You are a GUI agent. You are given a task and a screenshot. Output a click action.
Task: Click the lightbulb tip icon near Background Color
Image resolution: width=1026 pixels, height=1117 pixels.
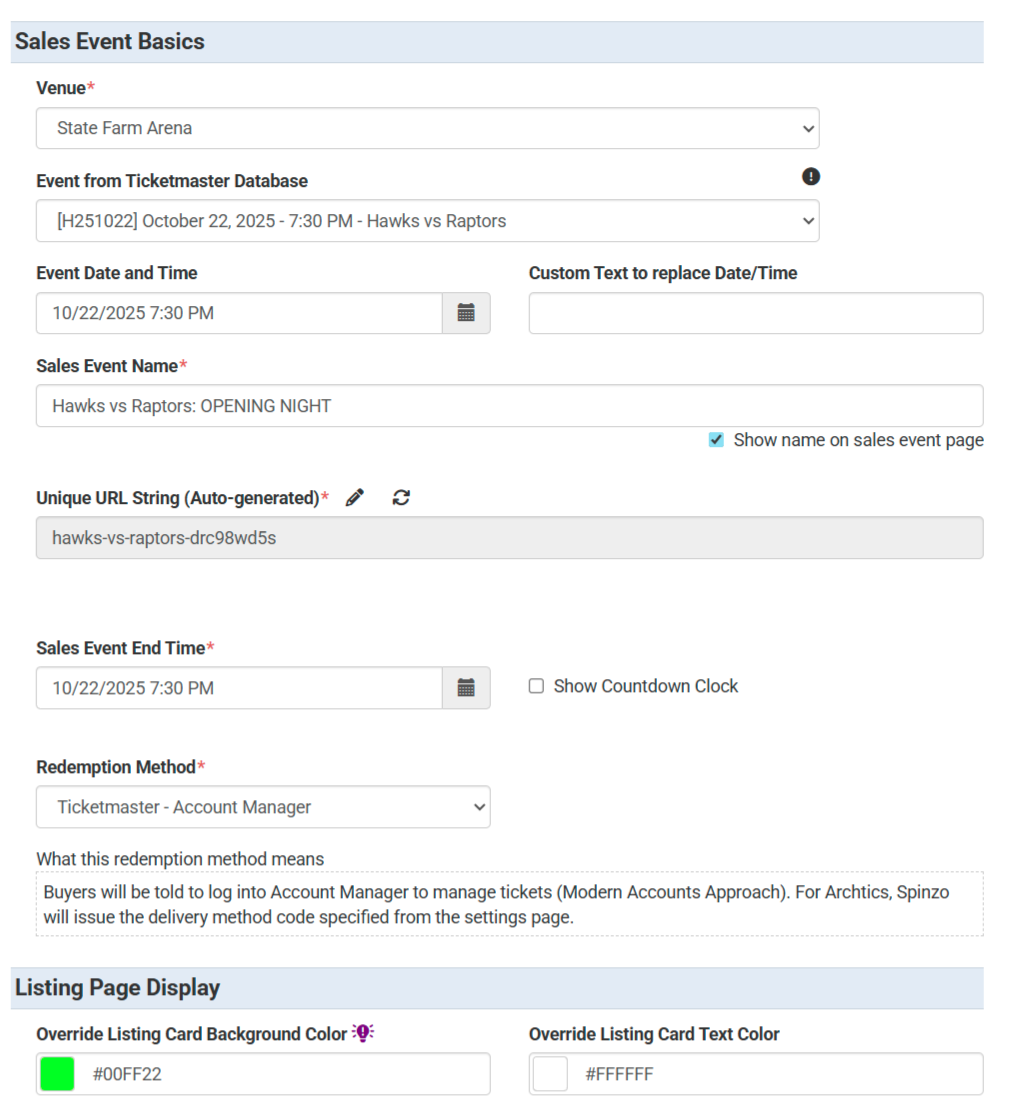[x=363, y=1033]
